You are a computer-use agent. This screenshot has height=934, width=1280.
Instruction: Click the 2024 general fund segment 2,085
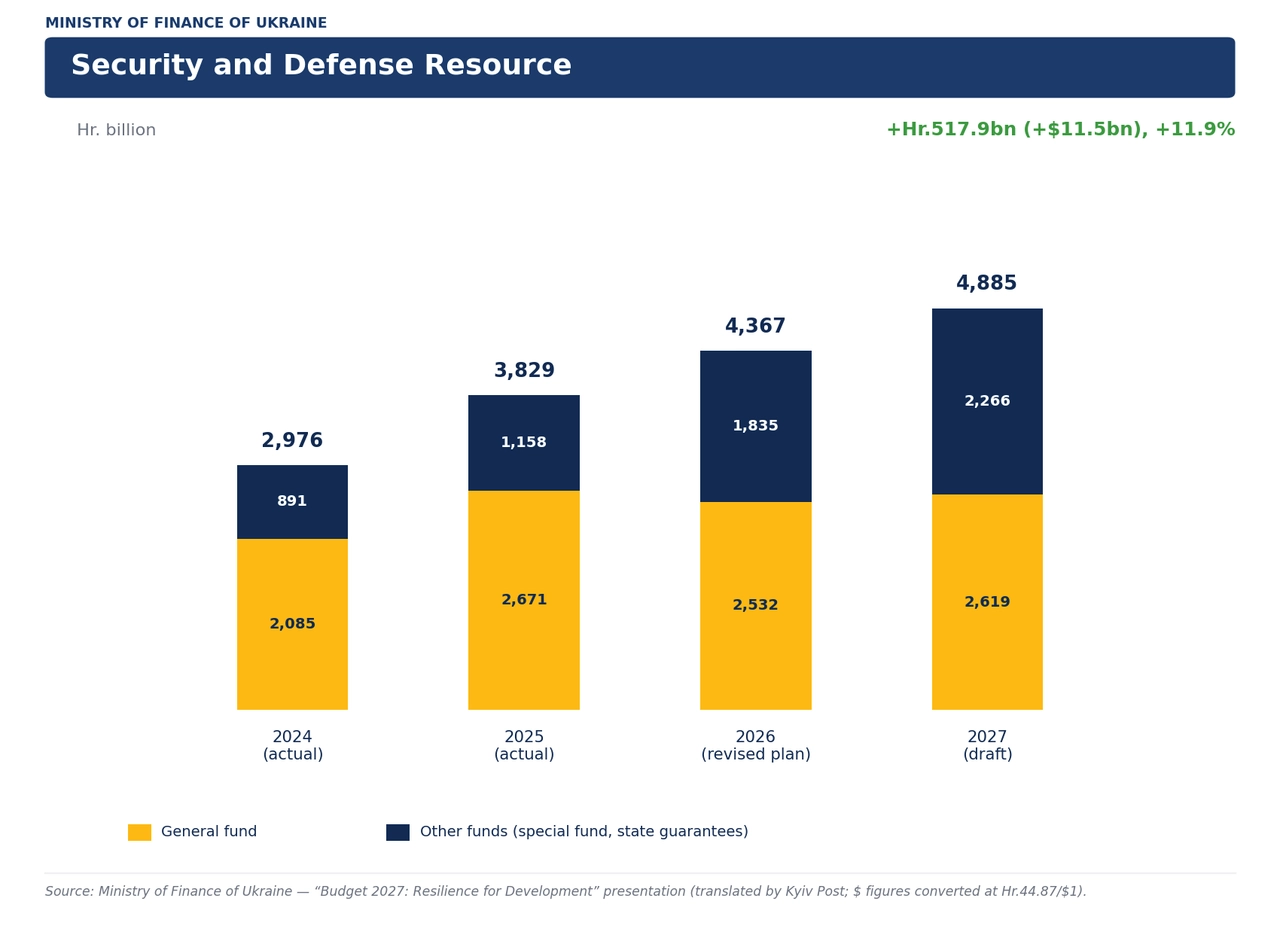click(x=292, y=624)
